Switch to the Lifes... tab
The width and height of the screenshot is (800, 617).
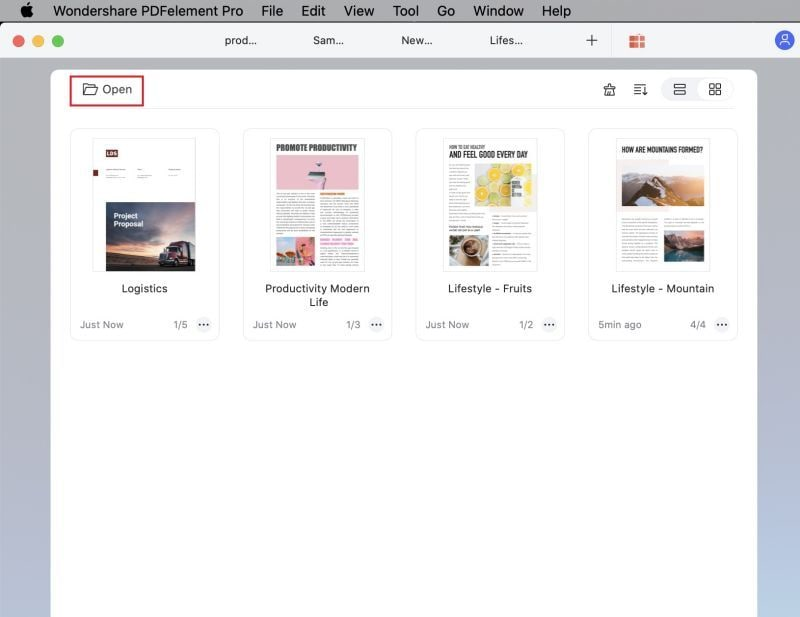(x=506, y=40)
